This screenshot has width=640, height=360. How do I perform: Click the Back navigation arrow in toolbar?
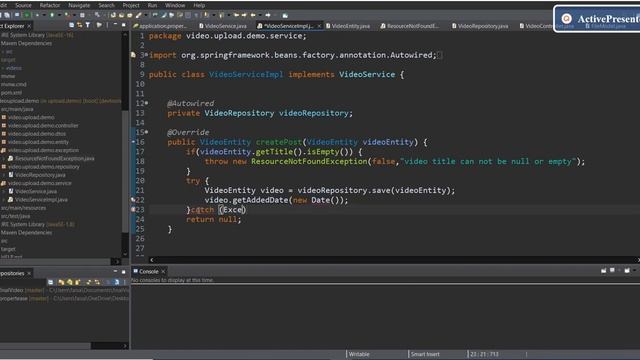tap(253, 15)
